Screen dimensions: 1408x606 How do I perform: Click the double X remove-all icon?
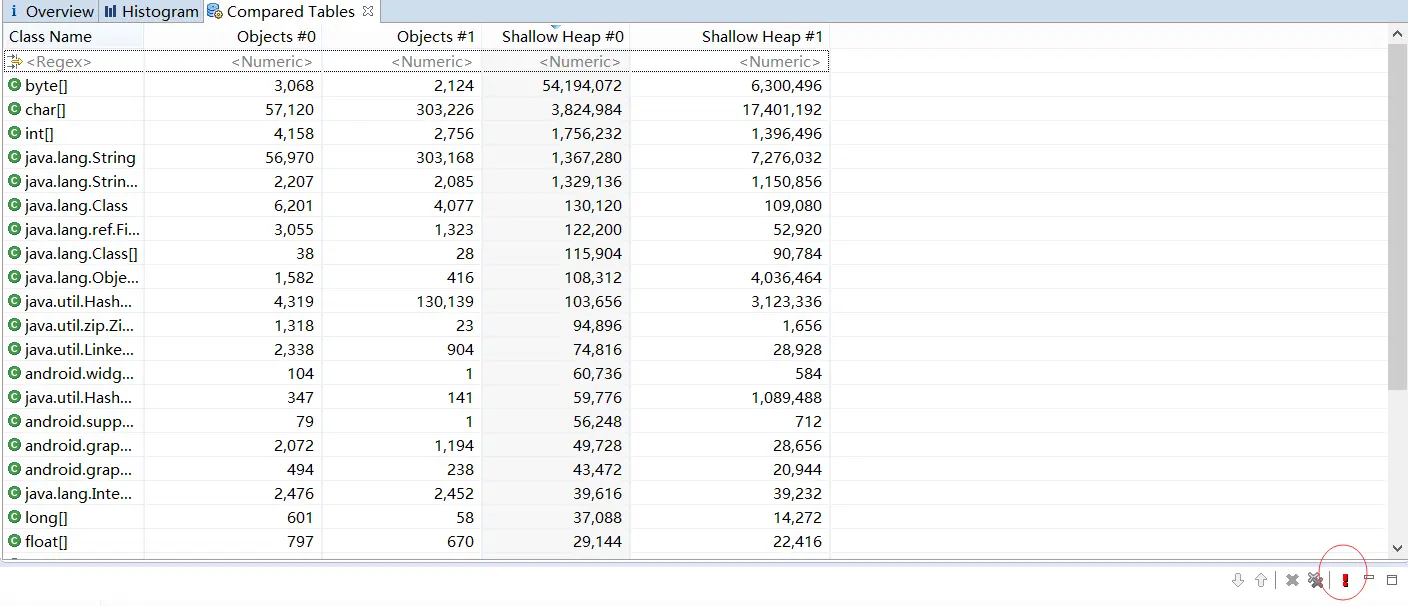(1316, 580)
